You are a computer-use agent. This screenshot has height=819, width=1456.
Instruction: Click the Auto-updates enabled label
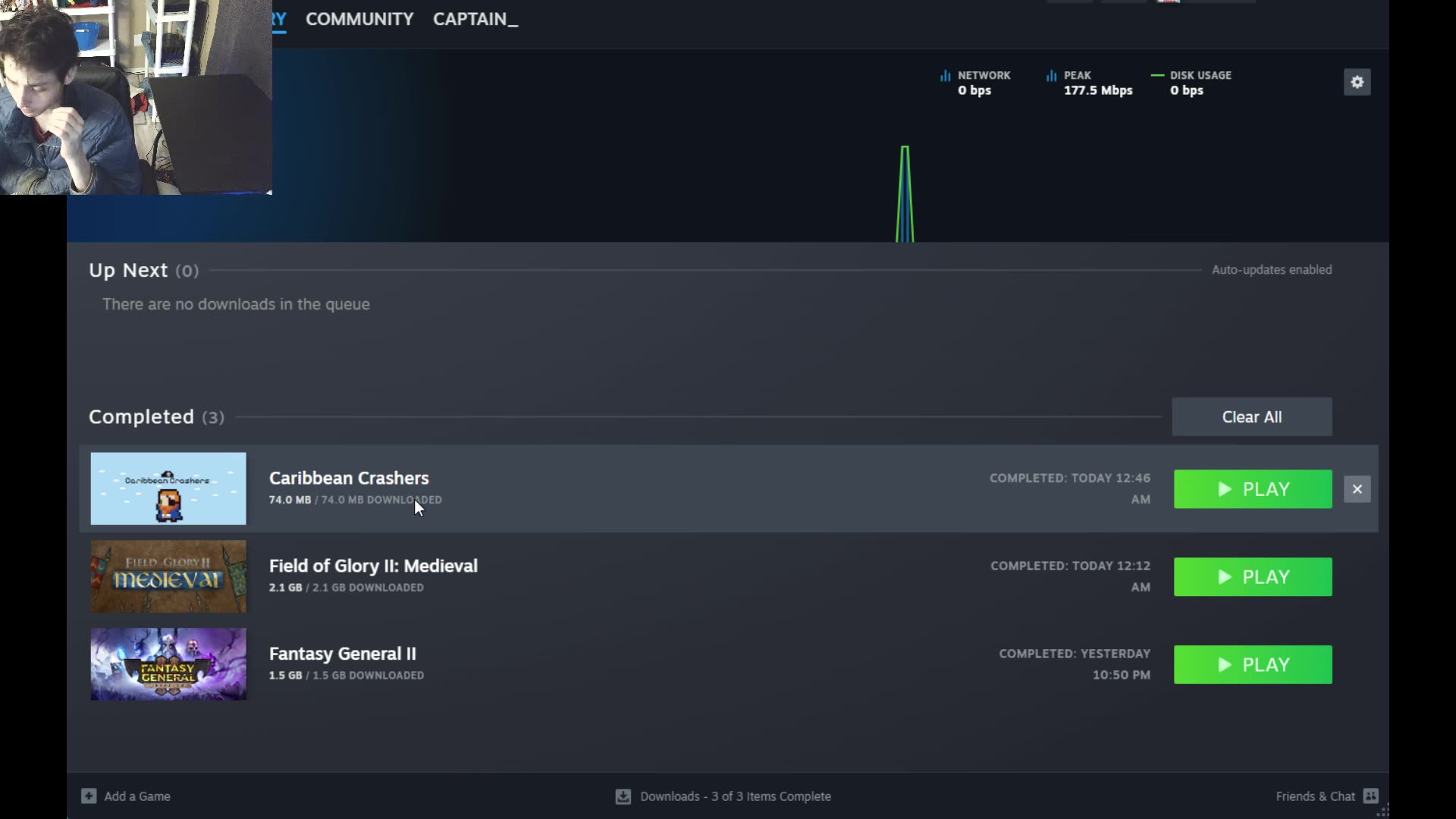click(1272, 270)
